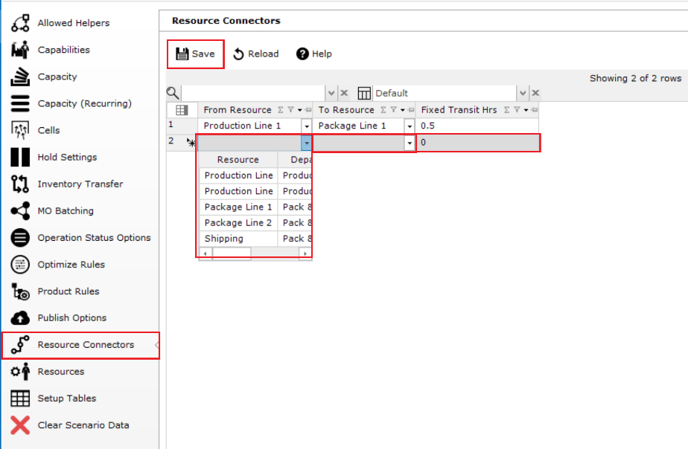The width and height of the screenshot is (688, 449).
Task: Click dropdown list scrollbar left arrow
Action: 205,253
